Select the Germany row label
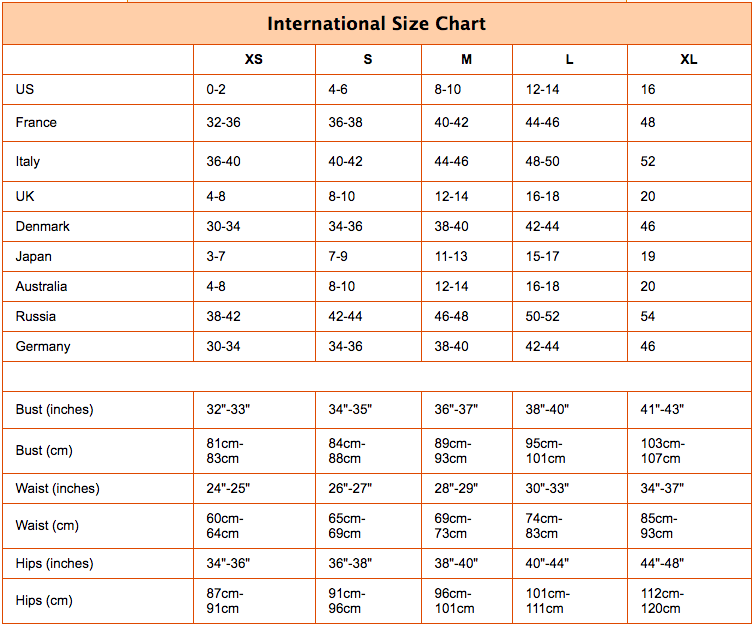The height and width of the screenshot is (628, 756). coord(43,346)
